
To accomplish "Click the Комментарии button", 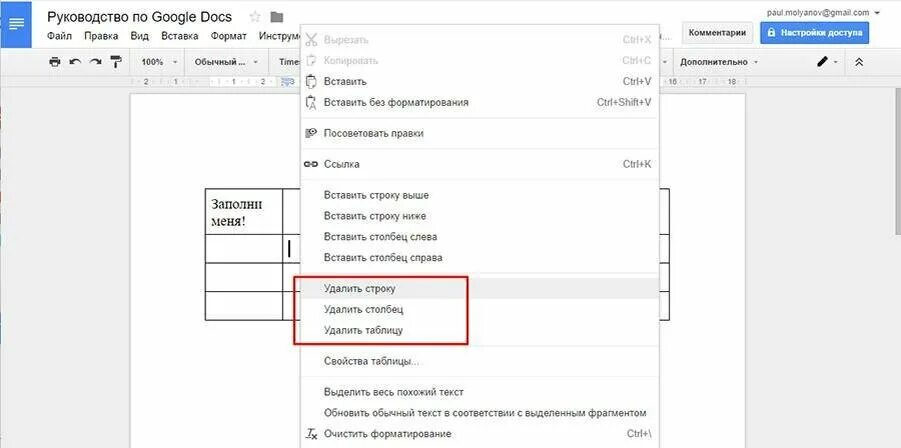I will (x=717, y=33).
